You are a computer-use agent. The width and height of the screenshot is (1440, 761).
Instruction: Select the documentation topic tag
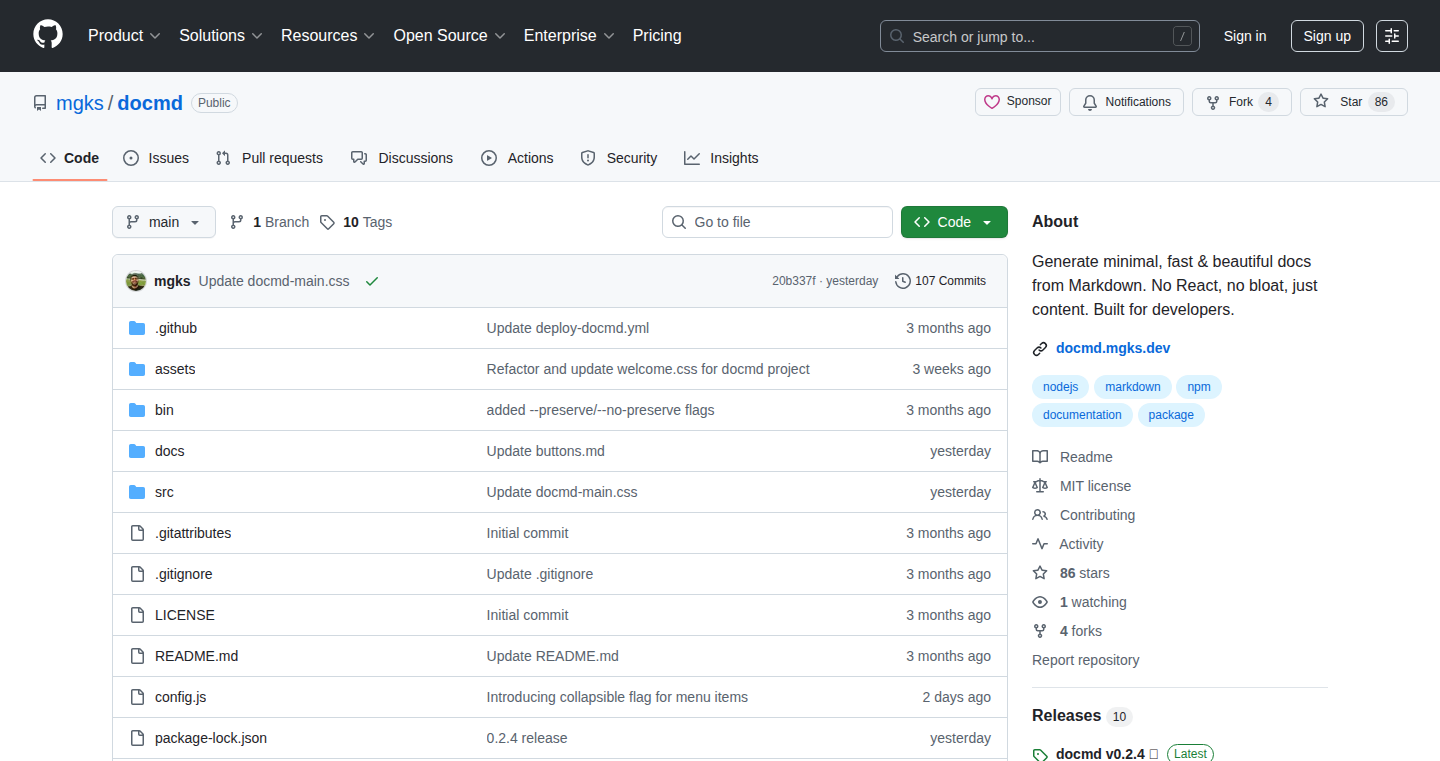click(1082, 415)
